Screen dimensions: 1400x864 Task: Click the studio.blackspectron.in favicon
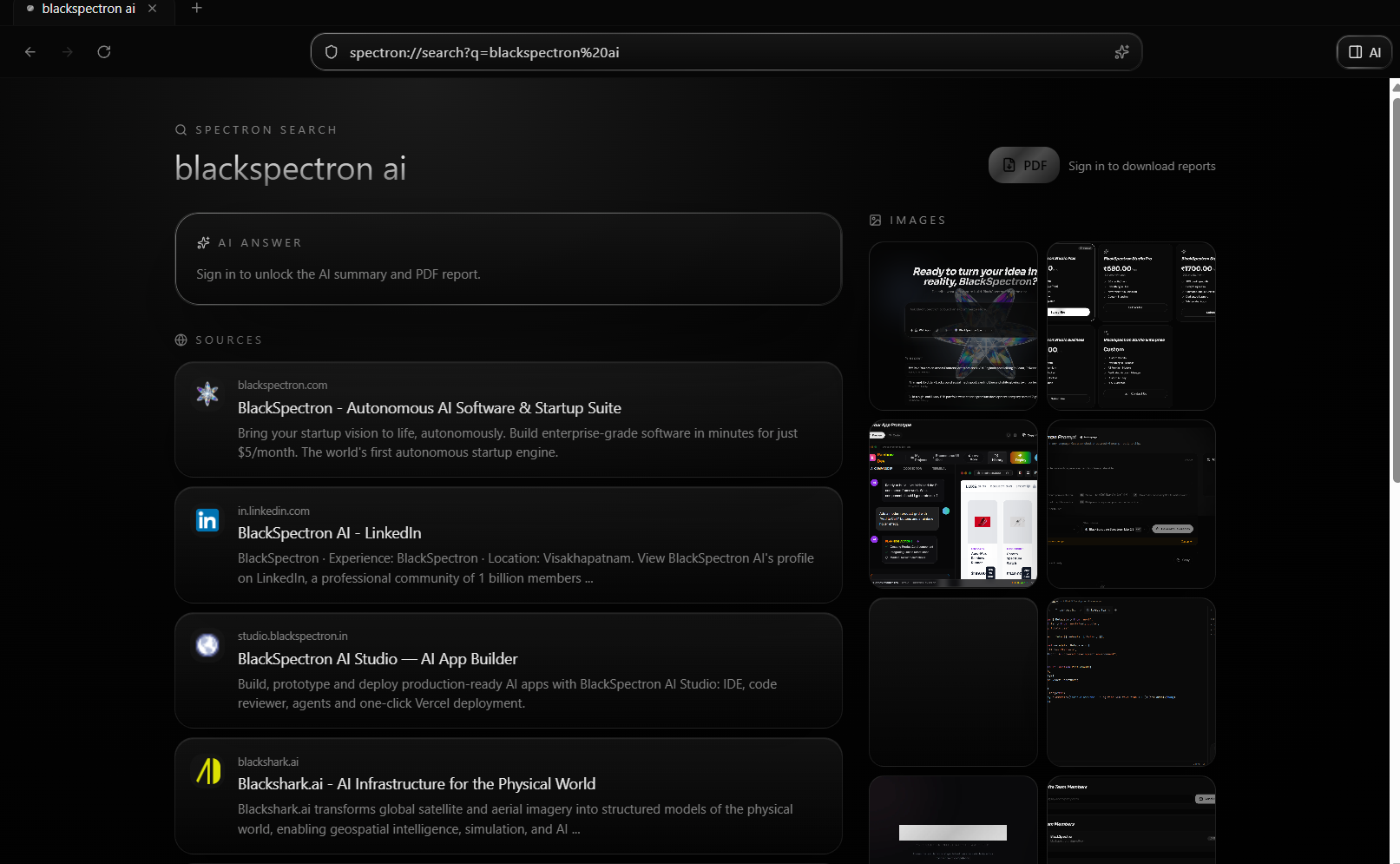tap(207, 645)
